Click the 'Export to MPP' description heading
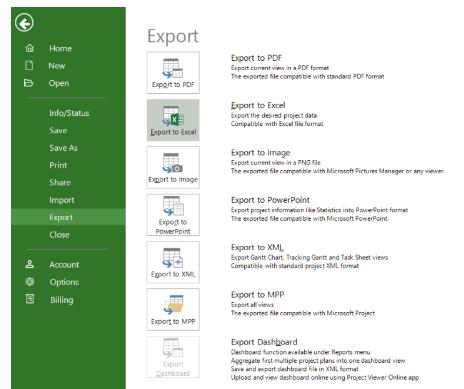Image resolution: width=464 pixels, height=389 pixels. click(257, 295)
